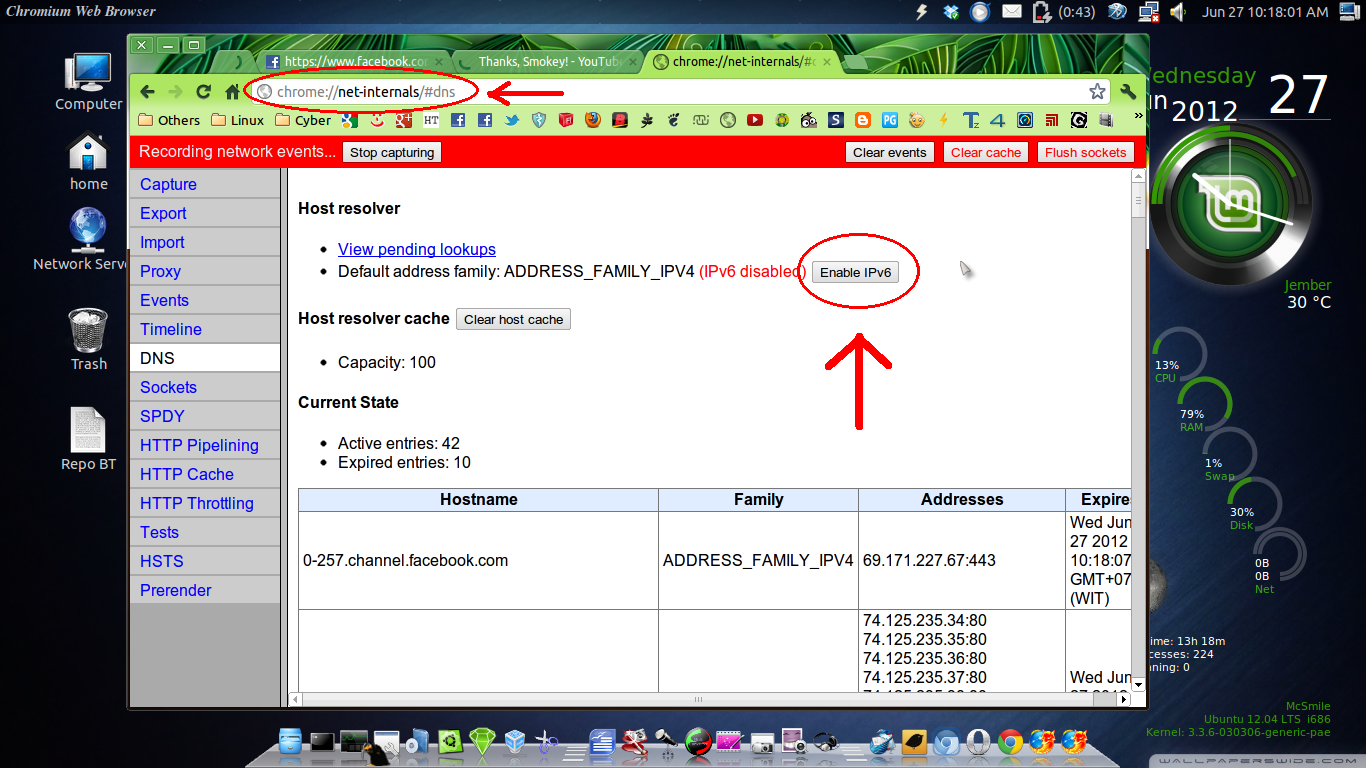Select the Proxy section in sidebar
The width and height of the screenshot is (1366, 768).
tap(205, 271)
